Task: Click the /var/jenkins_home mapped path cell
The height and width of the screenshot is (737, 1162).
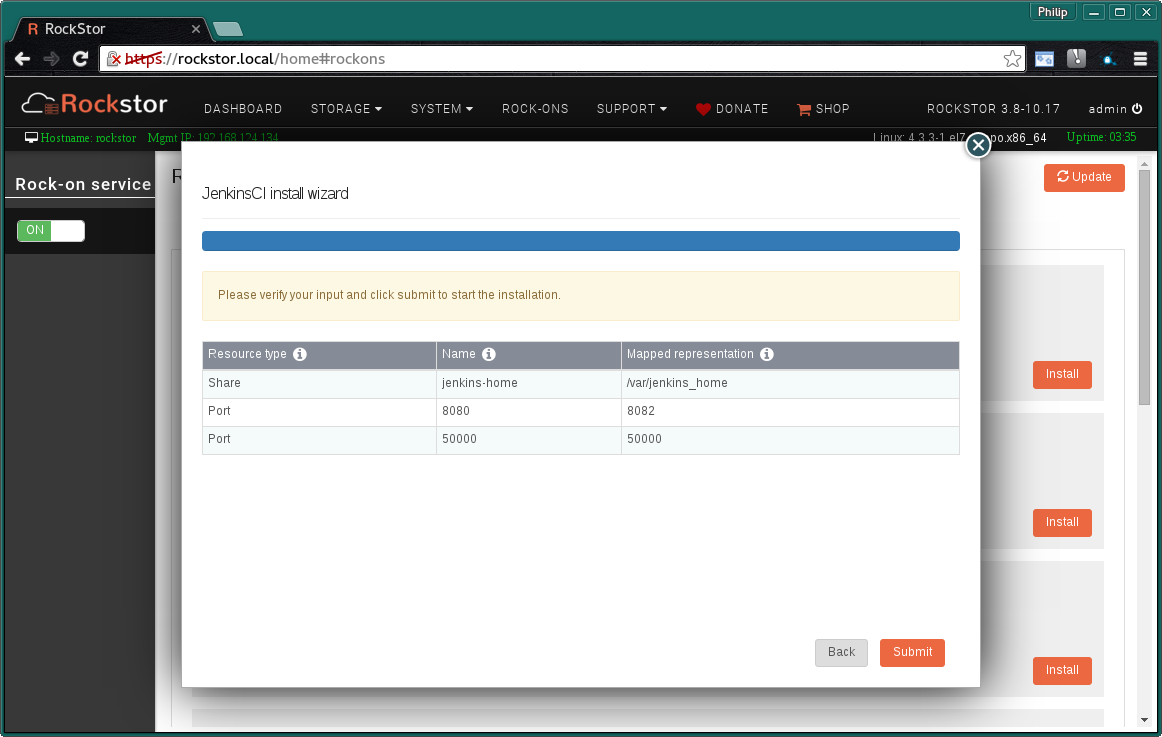Action: pyautogui.click(x=790, y=384)
